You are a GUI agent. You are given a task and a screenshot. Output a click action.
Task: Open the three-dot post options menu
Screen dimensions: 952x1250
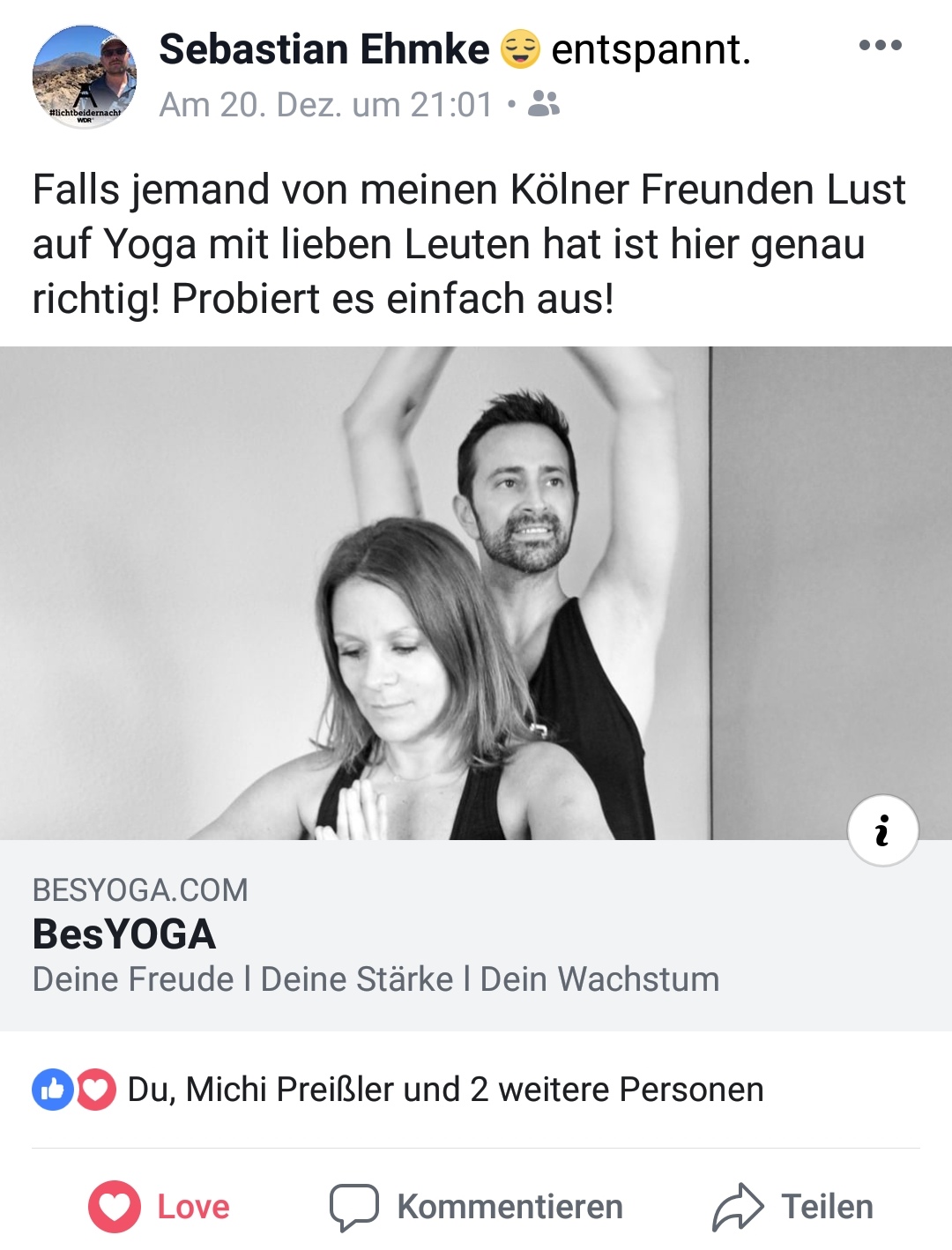(x=880, y=46)
